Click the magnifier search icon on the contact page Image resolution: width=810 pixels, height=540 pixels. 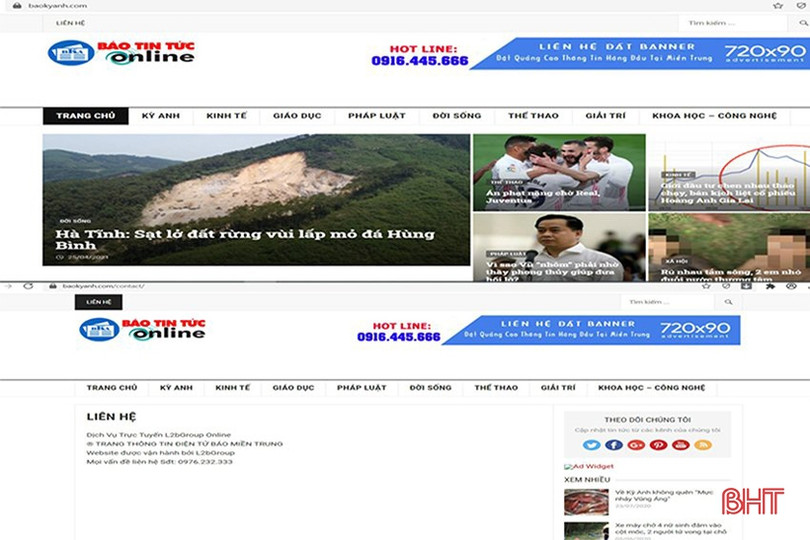(729, 302)
